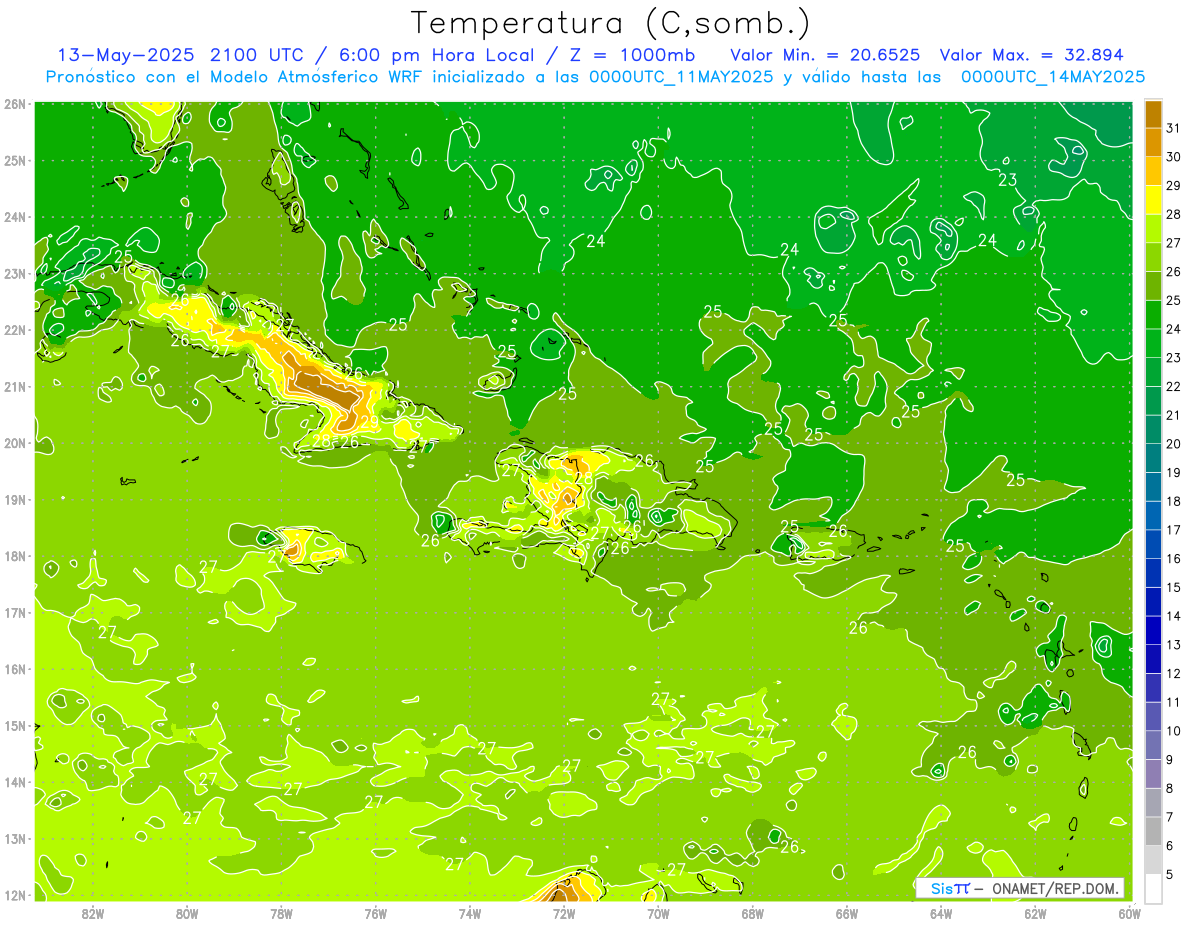Pick the orange-brown top swatch above 31

click(x=1154, y=114)
